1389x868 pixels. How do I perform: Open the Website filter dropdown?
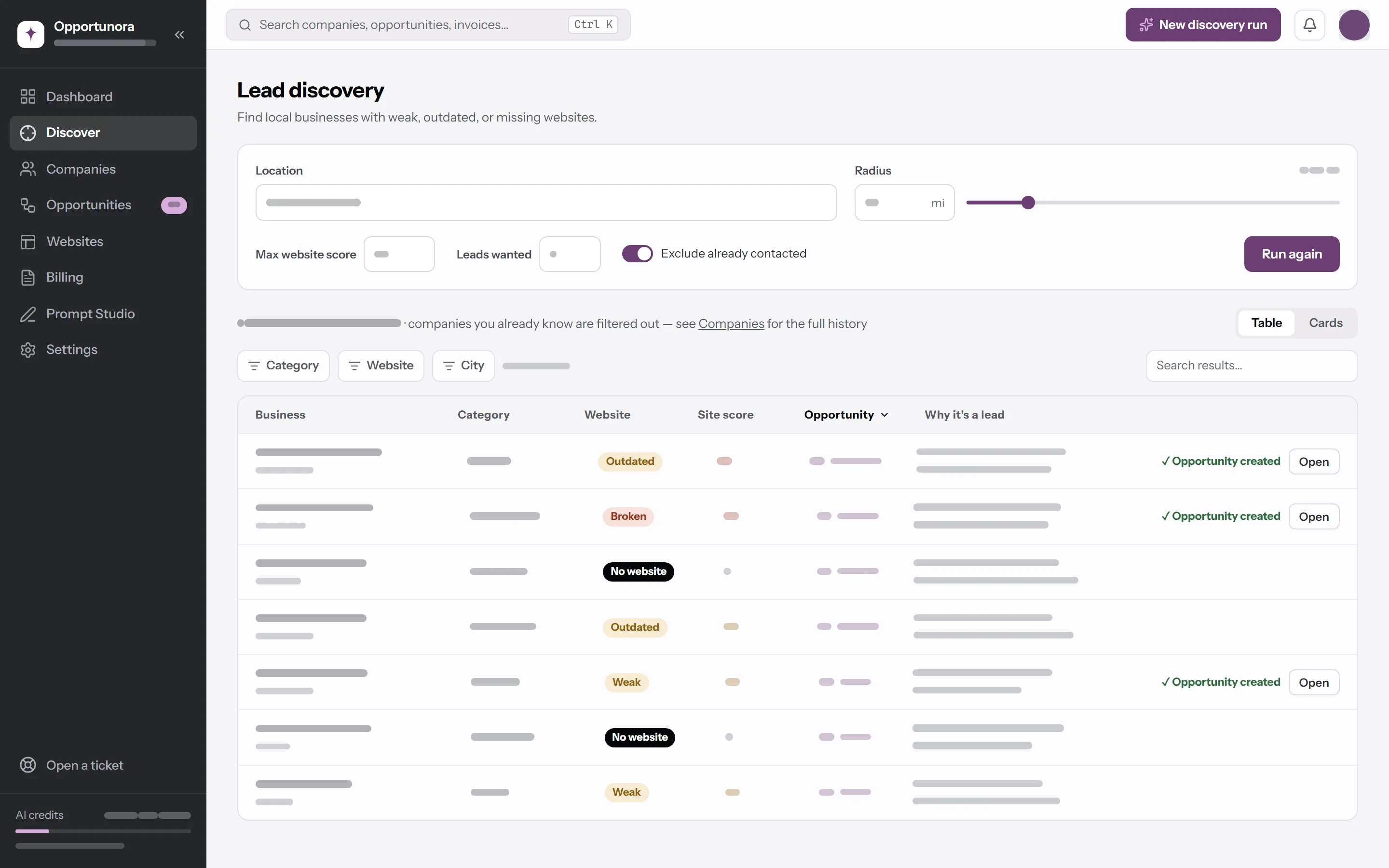tap(381, 366)
